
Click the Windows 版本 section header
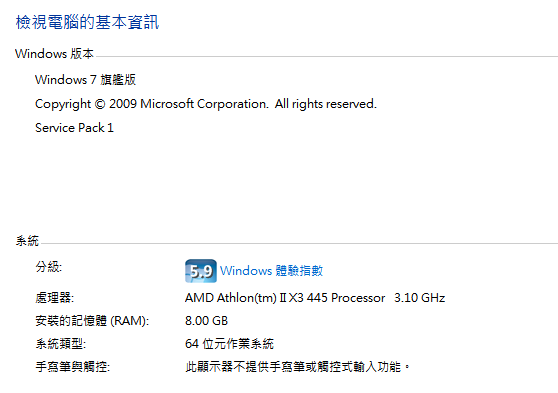coord(54,54)
